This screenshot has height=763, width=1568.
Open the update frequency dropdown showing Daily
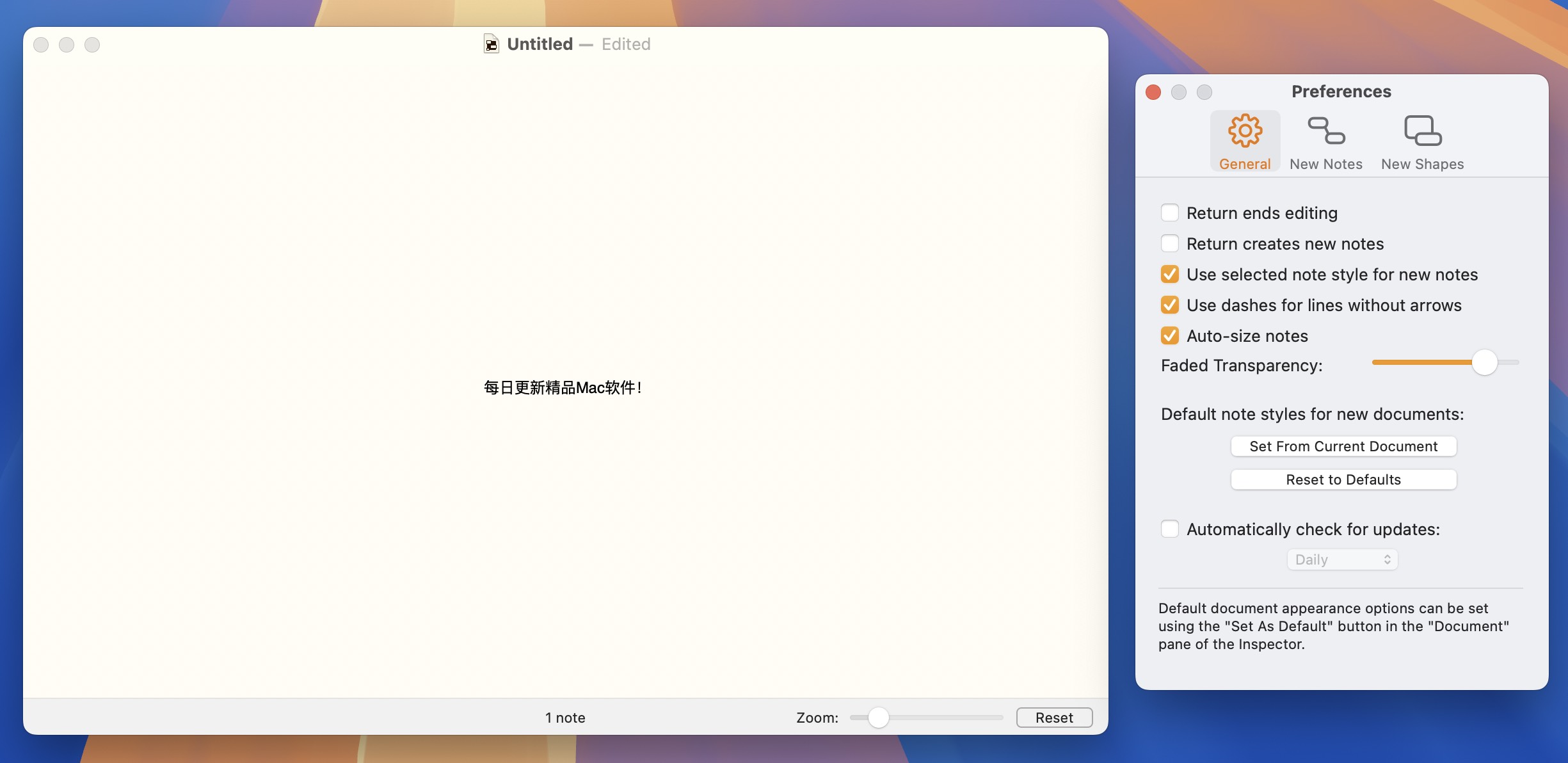coord(1341,559)
